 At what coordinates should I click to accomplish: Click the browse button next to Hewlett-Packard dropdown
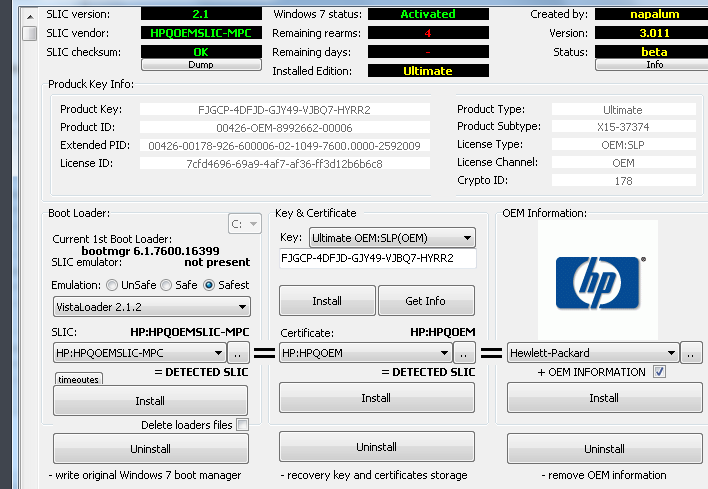pos(691,353)
